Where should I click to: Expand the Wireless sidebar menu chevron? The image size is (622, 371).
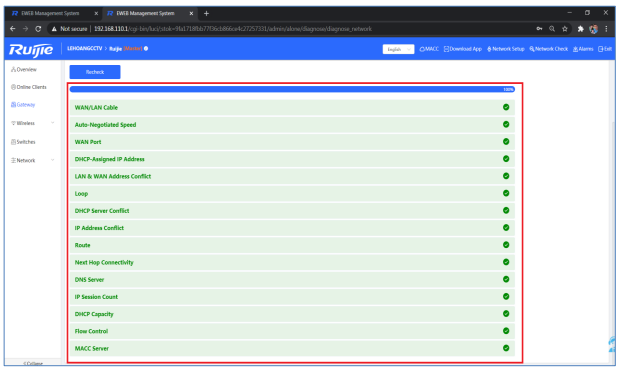(52, 123)
